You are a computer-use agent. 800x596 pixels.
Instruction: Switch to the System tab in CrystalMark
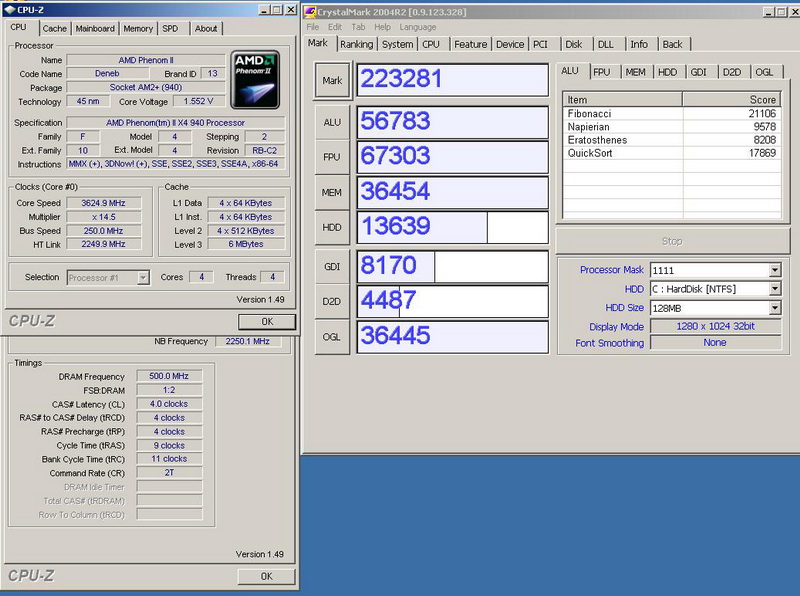(397, 44)
